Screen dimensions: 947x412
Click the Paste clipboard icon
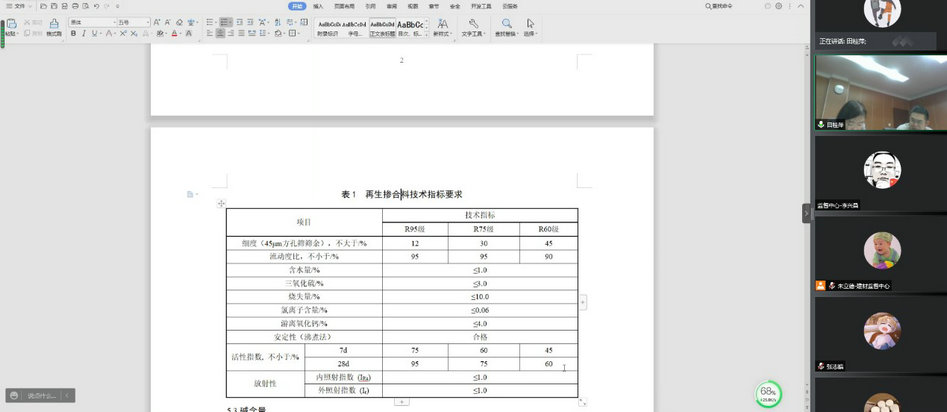pyautogui.click(x=9, y=22)
